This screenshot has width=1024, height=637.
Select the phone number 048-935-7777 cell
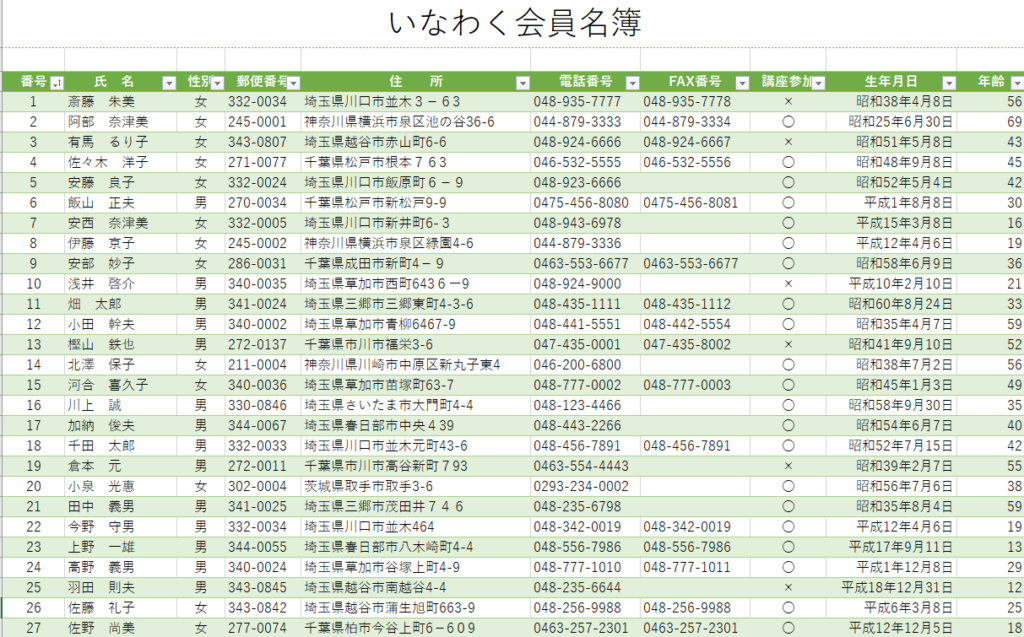tap(577, 102)
